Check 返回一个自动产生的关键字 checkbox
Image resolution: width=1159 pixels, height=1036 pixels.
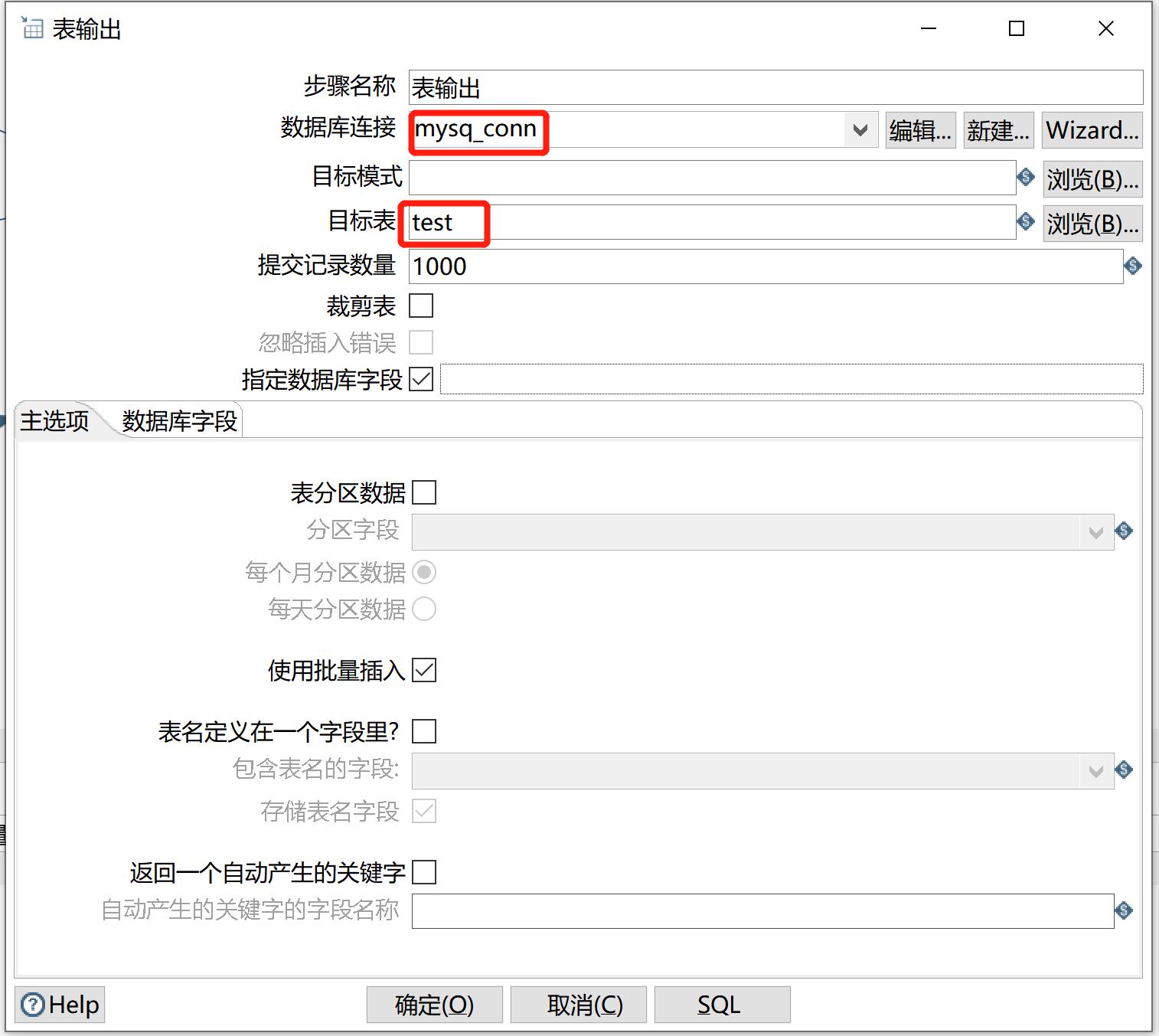pos(424,872)
